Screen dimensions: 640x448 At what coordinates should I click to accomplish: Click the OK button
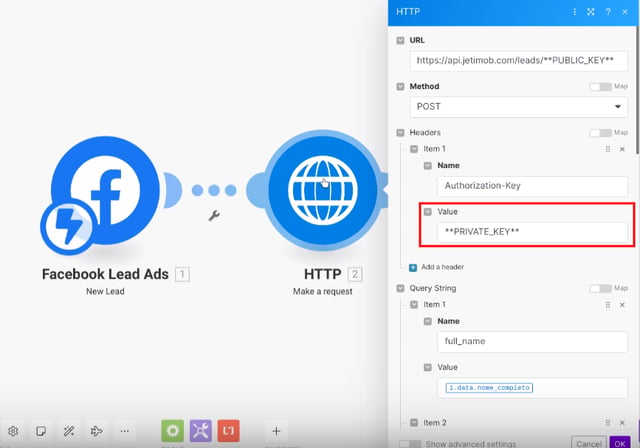click(x=620, y=444)
